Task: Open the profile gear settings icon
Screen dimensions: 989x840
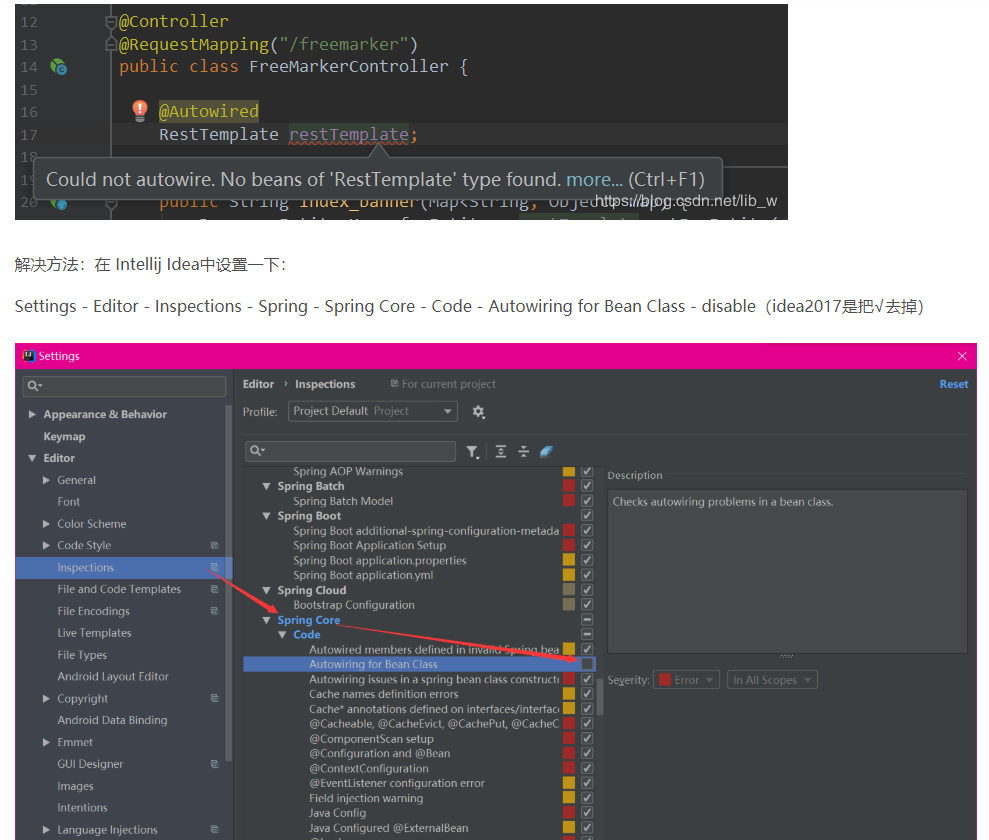Action: (478, 411)
